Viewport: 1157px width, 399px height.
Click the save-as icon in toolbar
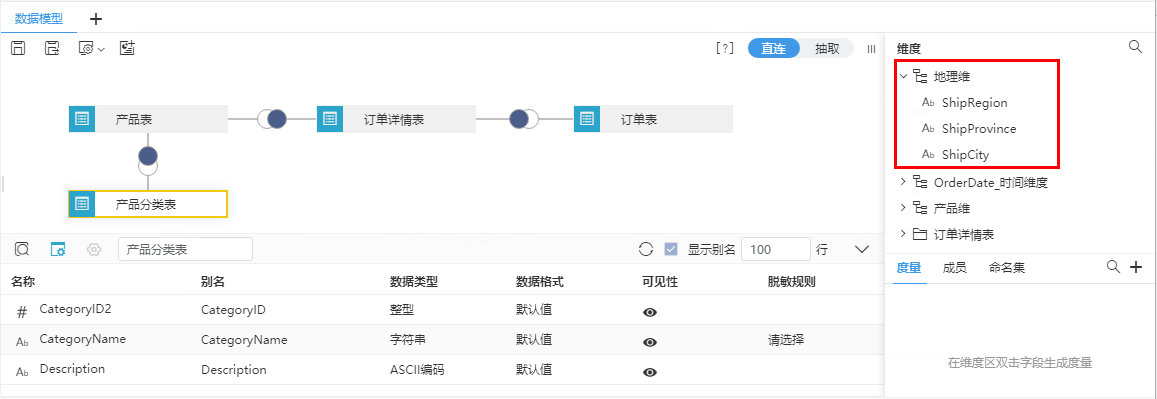coord(52,48)
